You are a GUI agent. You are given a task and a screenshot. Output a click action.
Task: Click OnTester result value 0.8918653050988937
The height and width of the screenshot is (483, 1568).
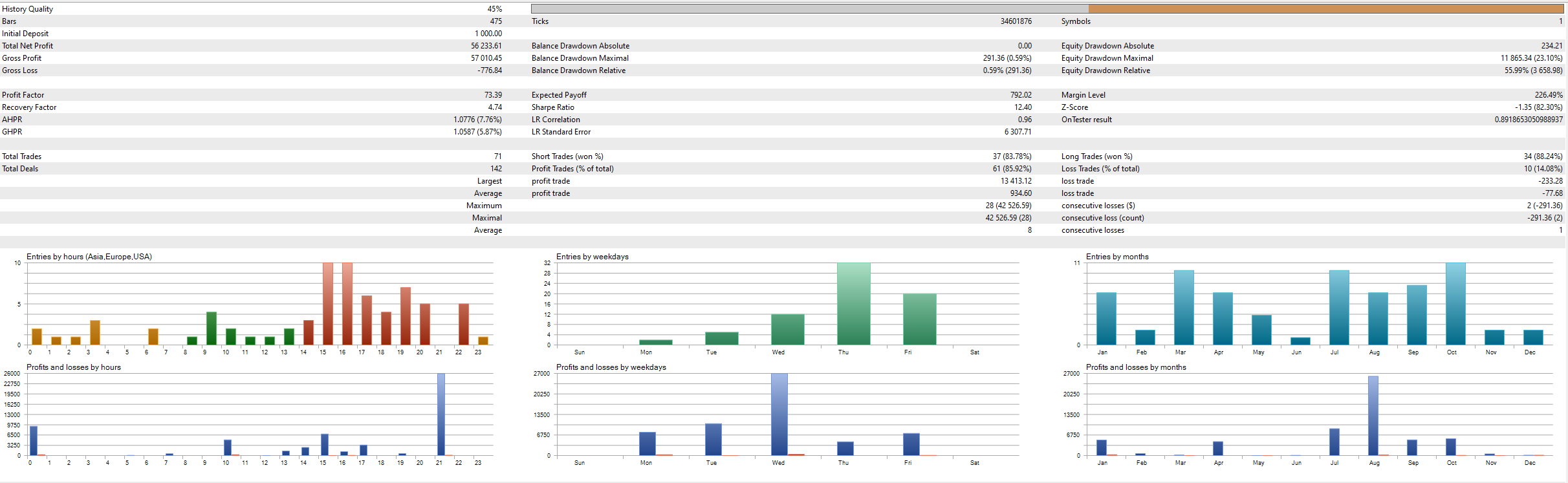coord(1529,120)
